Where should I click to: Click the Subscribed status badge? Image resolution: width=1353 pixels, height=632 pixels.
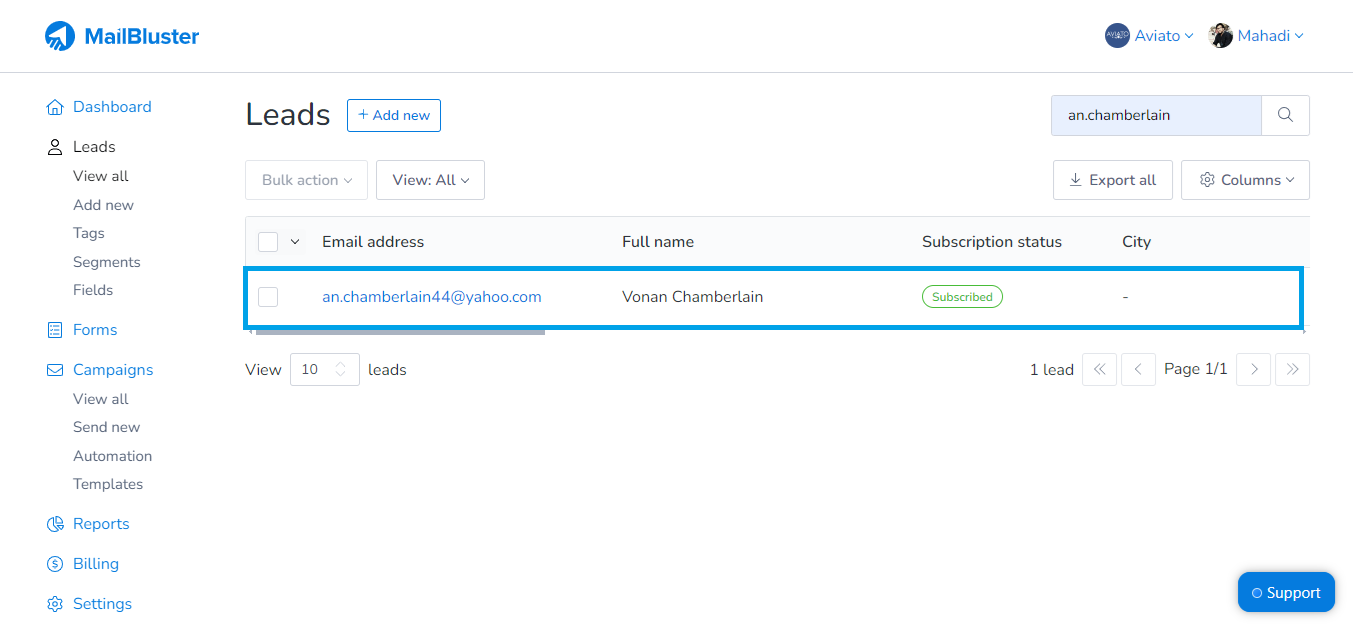[x=961, y=296]
